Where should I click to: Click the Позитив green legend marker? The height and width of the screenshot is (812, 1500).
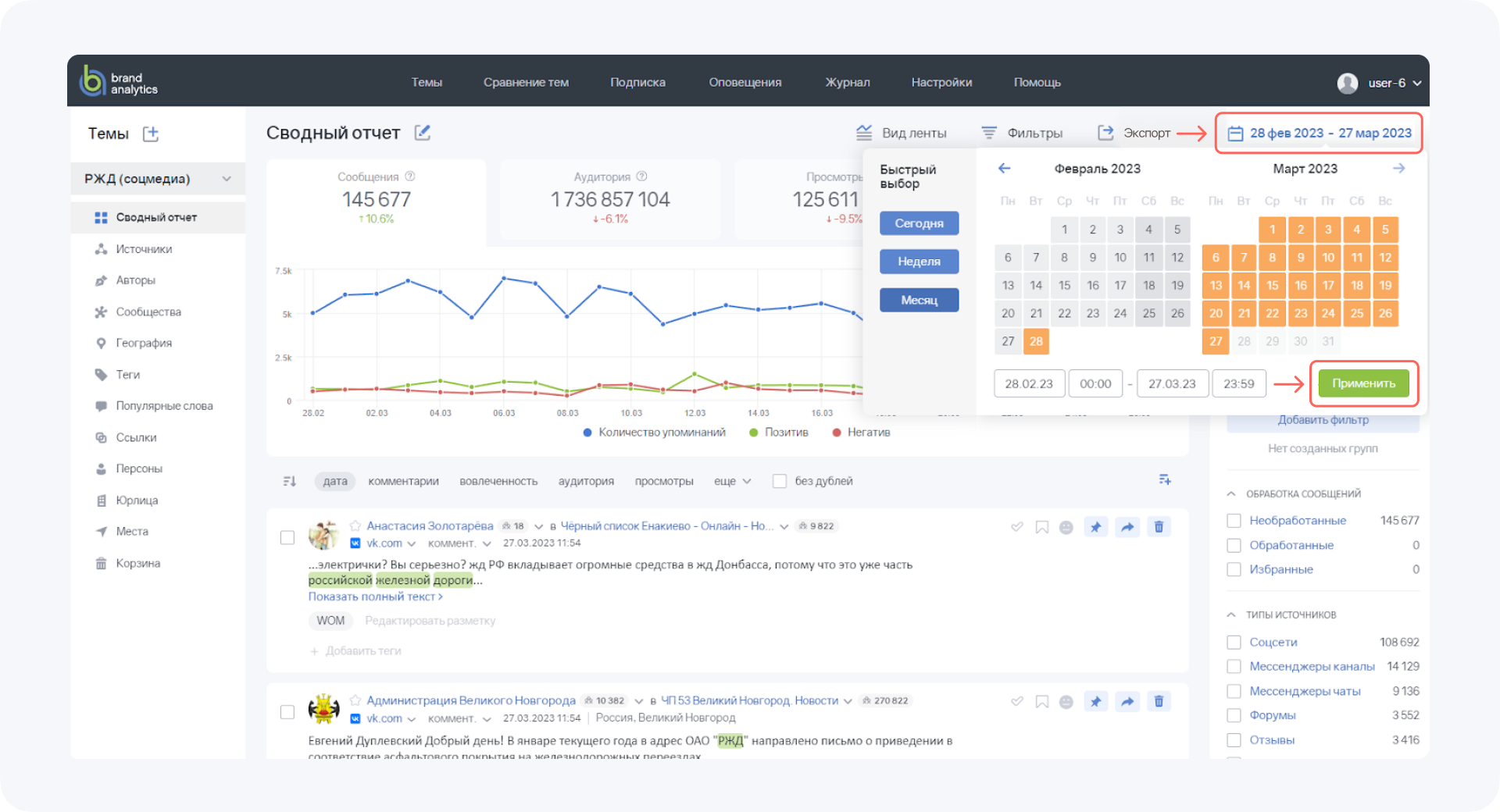(x=753, y=433)
